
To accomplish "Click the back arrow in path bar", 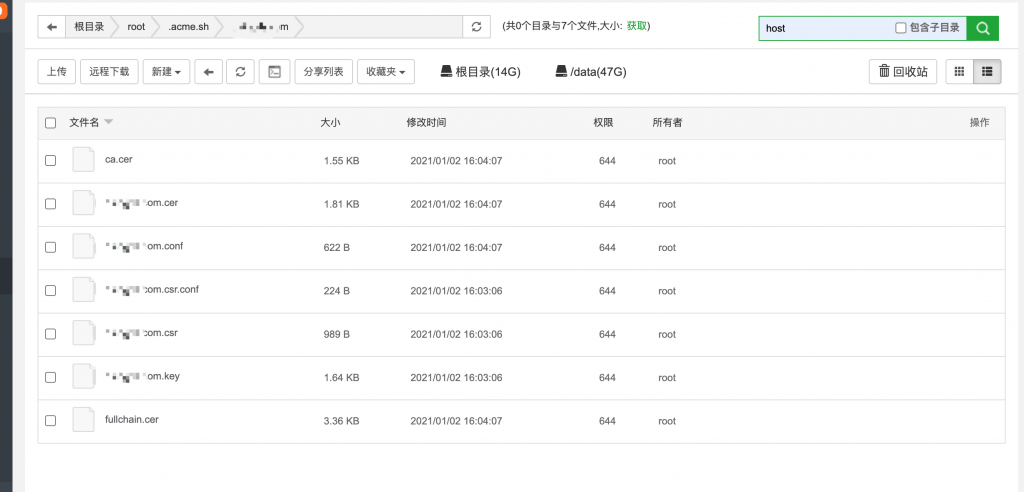I will pos(52,27).
